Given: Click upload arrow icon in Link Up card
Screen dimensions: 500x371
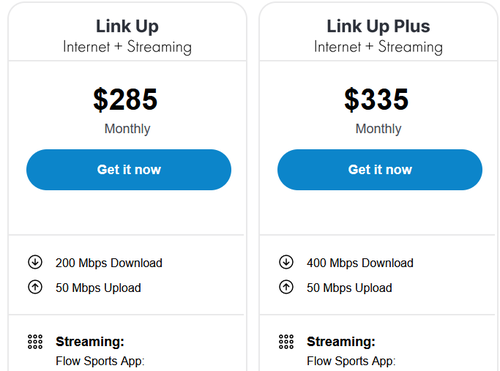Looking at the screenshot, I should [35, 287].
